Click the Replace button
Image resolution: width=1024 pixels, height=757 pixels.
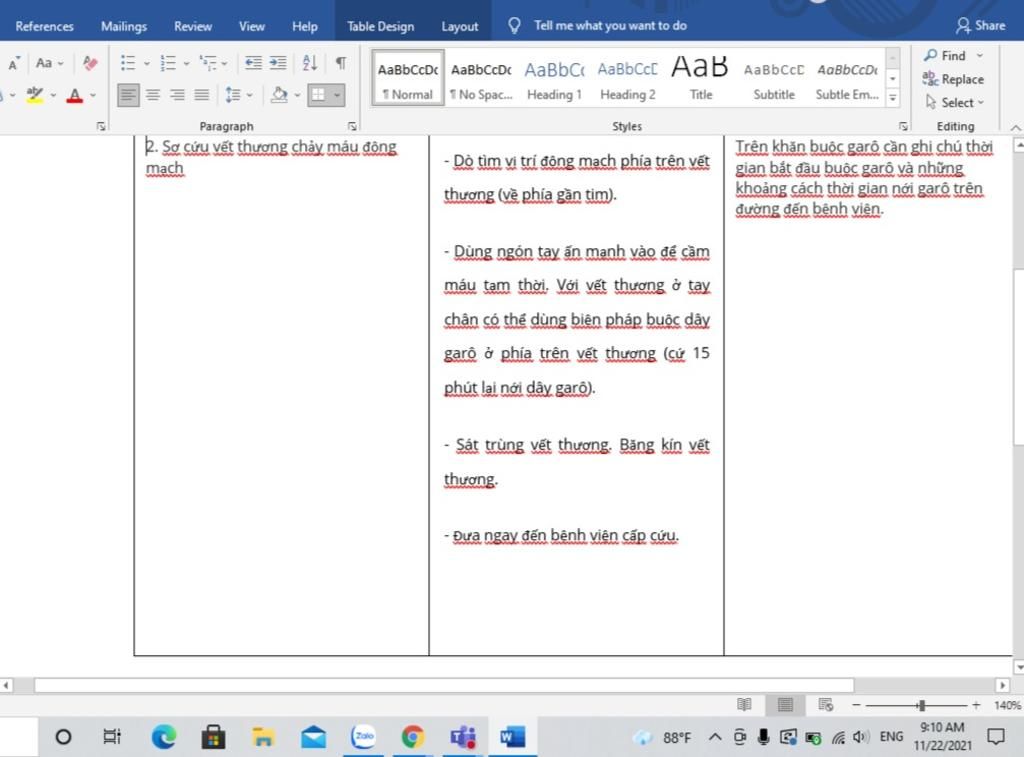pyautogui.click(x=953, y=79)
